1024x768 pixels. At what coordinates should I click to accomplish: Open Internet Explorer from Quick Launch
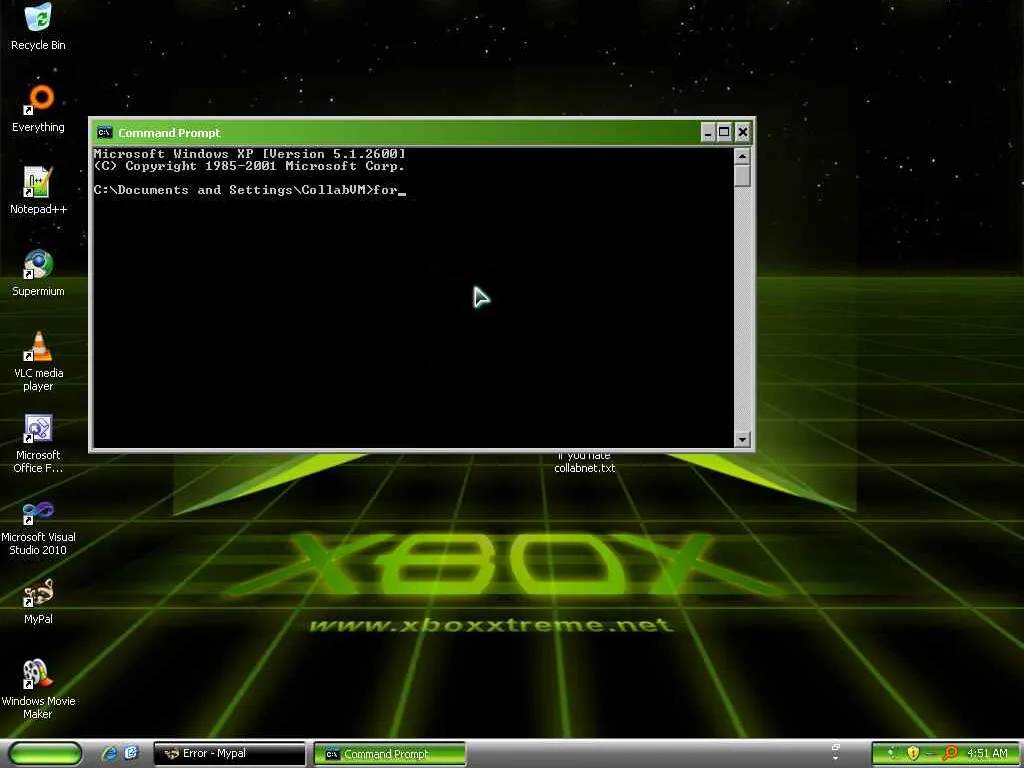110,753
